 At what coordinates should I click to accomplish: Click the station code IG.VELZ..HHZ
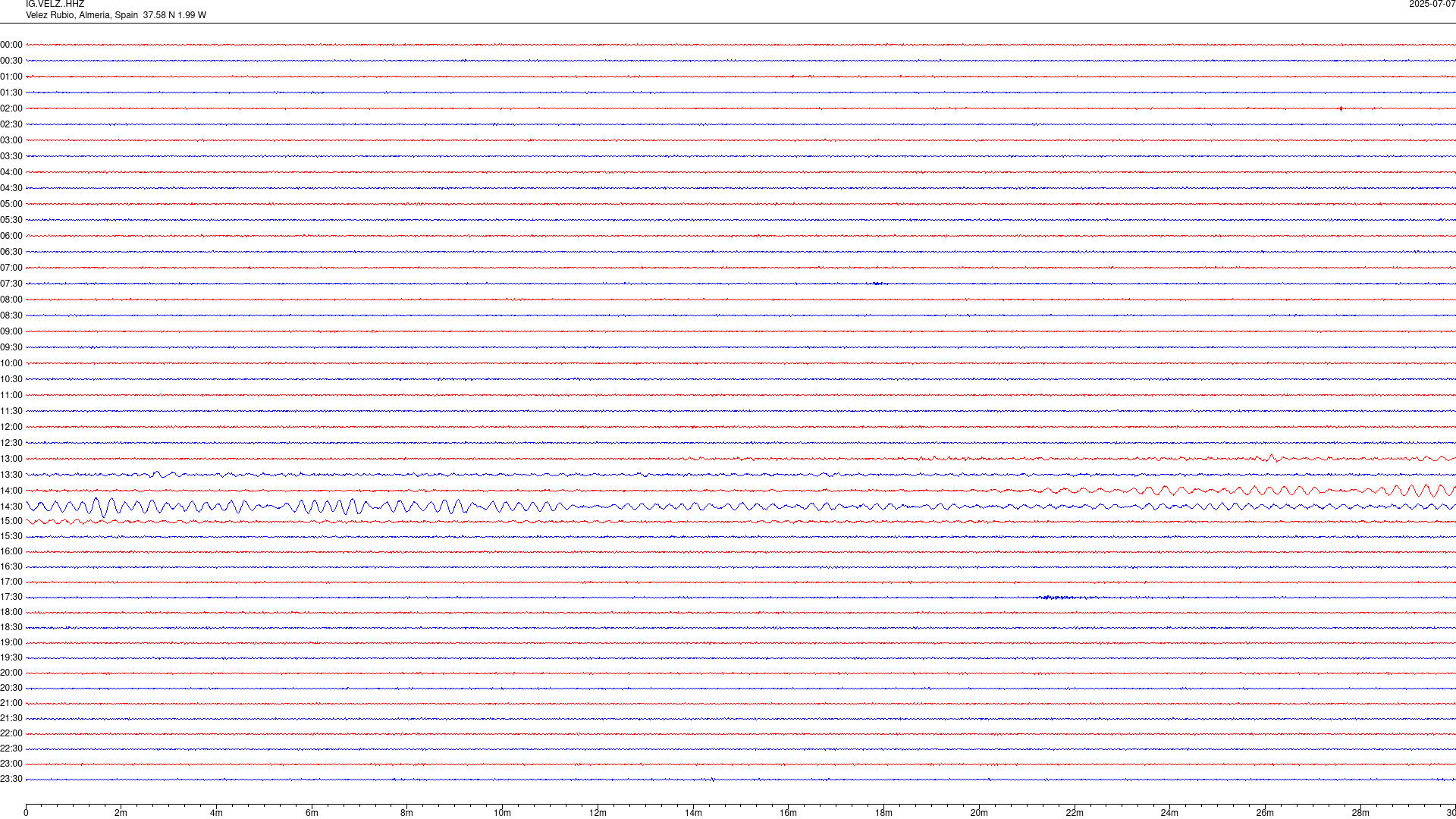pos(55,5)
